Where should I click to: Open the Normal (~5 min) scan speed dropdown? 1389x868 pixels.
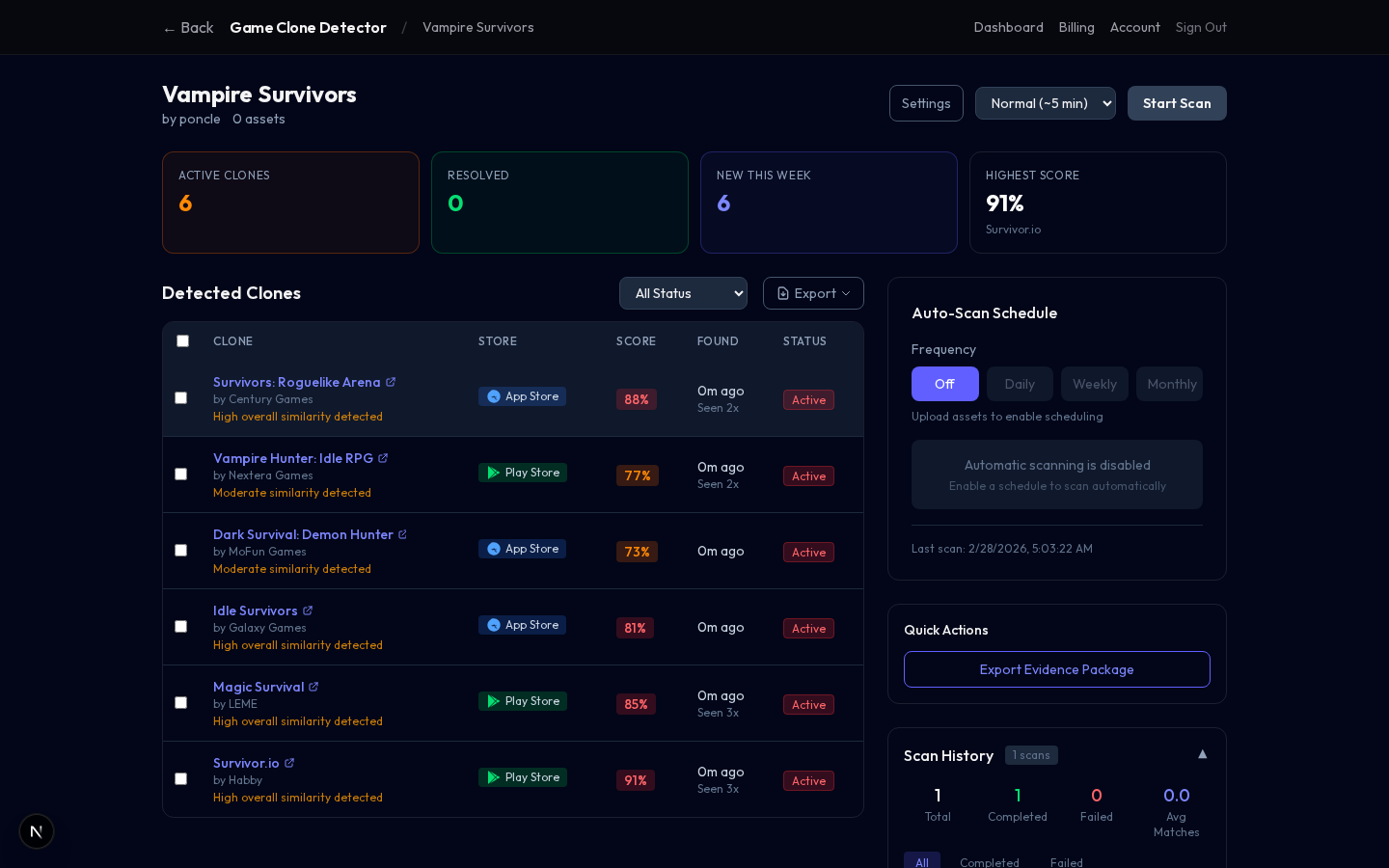click(1046, 103)
